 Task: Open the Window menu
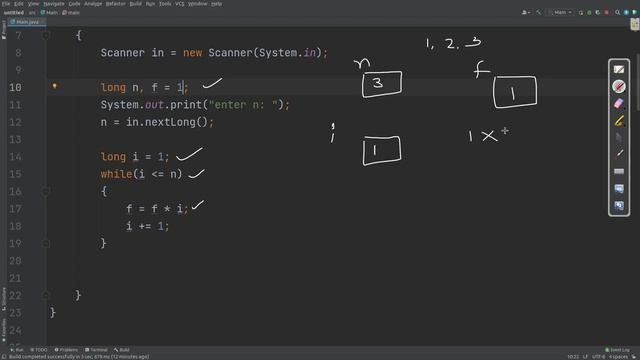click(x=198, y=4)
